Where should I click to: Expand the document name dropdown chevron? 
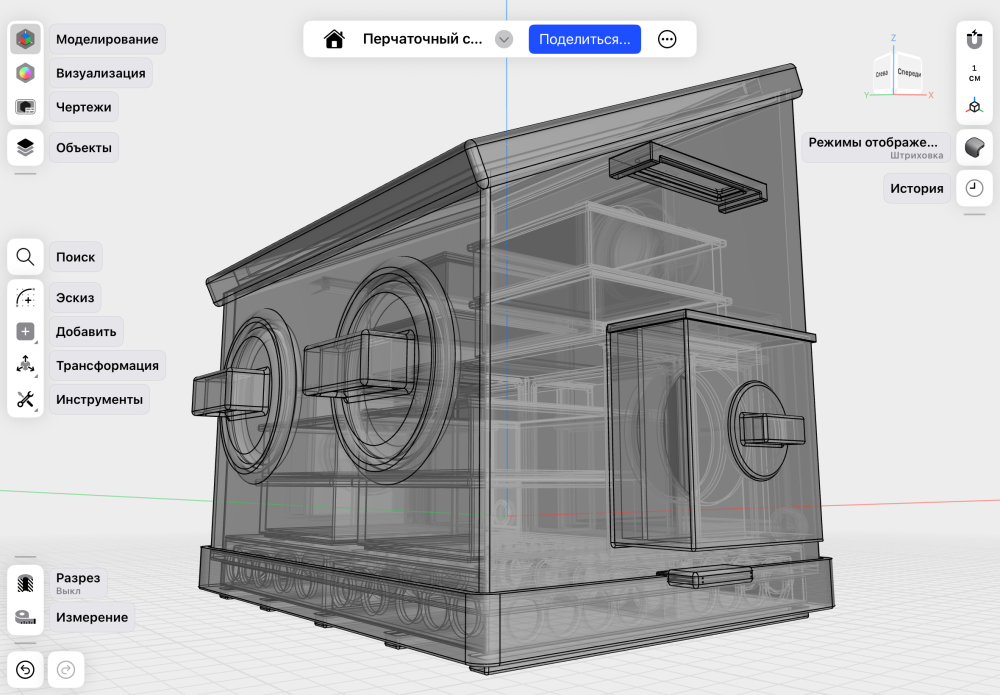504,39
